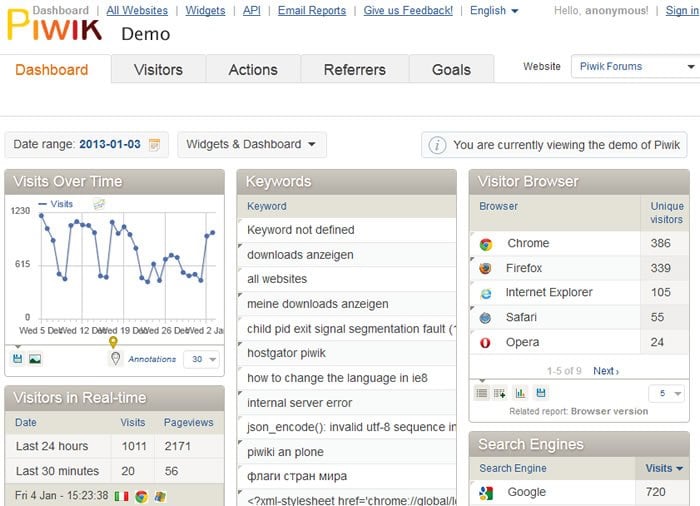
Task: Open the English language dropdown
Action: pos(494,10)
